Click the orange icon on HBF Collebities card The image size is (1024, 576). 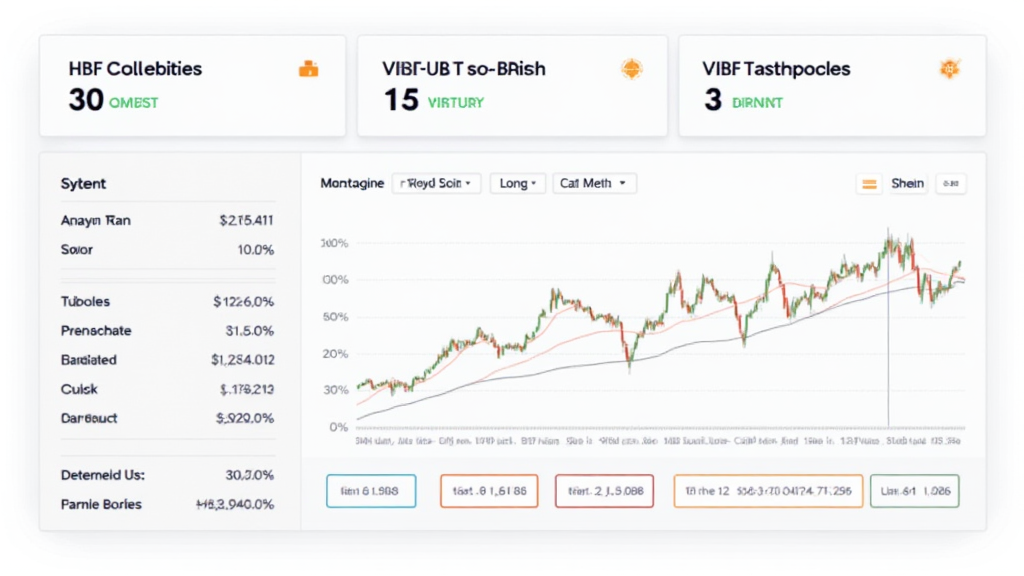point(308,69)
